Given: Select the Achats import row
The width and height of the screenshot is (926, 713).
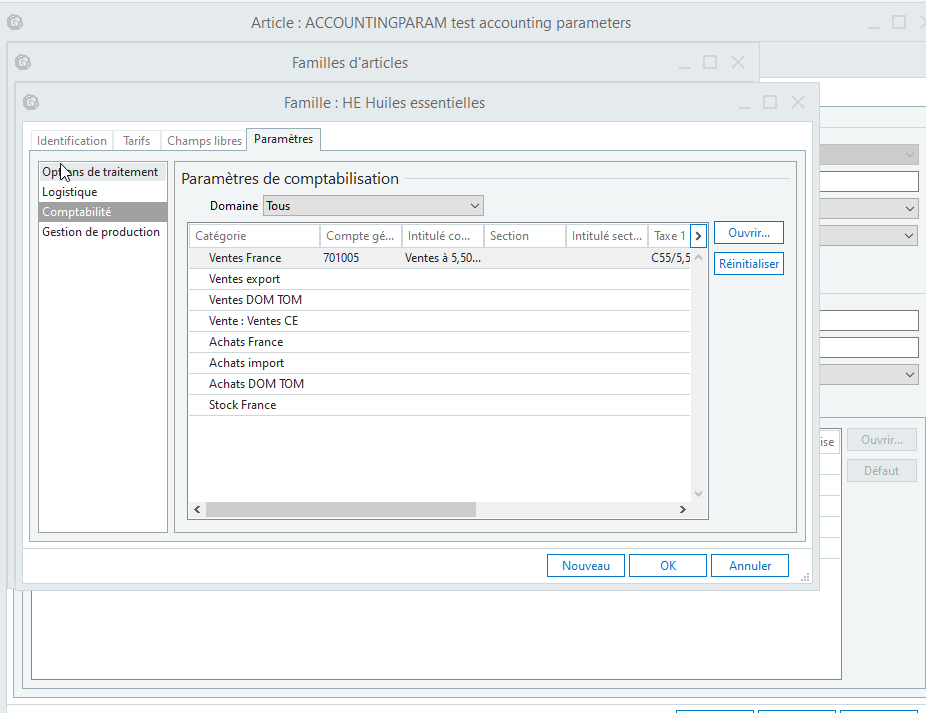Looking at the screenshot, I should tap(439, 363).
